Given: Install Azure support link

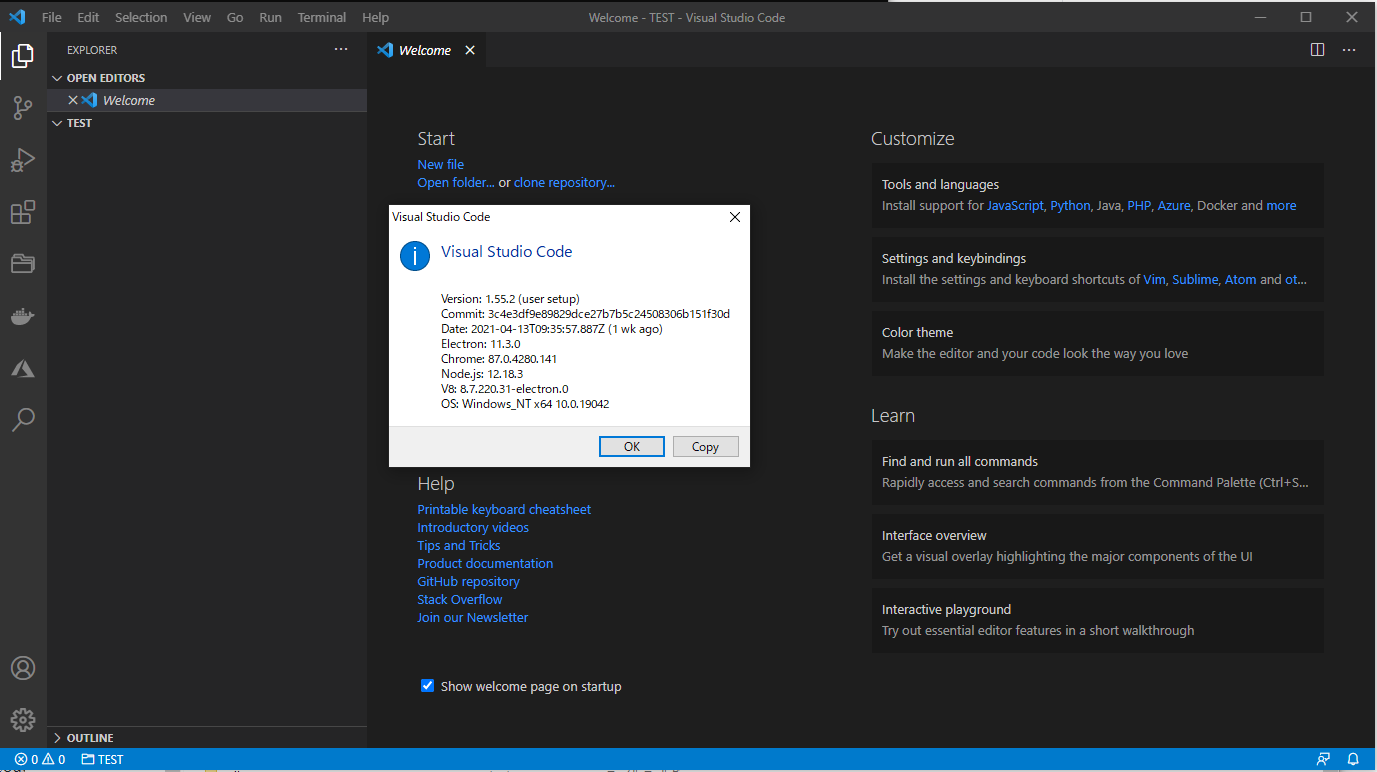Looking at the screenshot, I should click(1174, 205).
